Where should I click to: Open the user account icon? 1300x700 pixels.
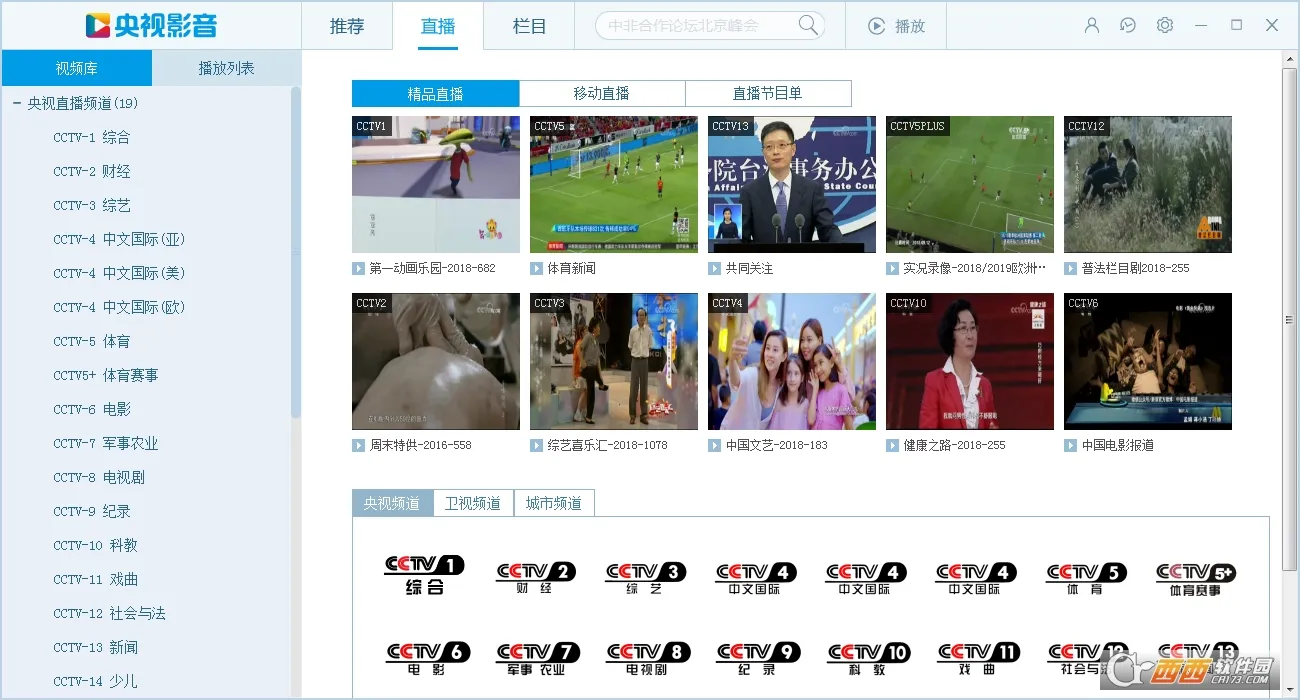pos(1092,26)
